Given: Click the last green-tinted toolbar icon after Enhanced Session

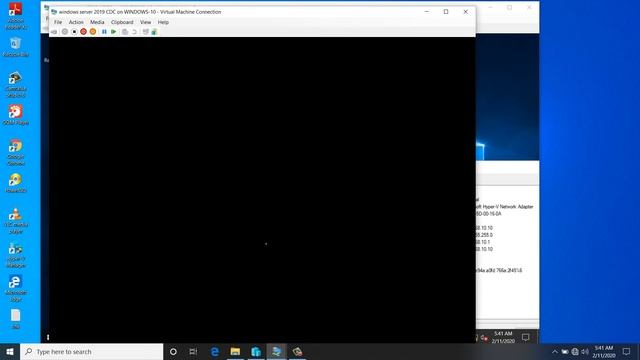Looking at the screenshot, I should pyautogui.click(x=154, y=32).
